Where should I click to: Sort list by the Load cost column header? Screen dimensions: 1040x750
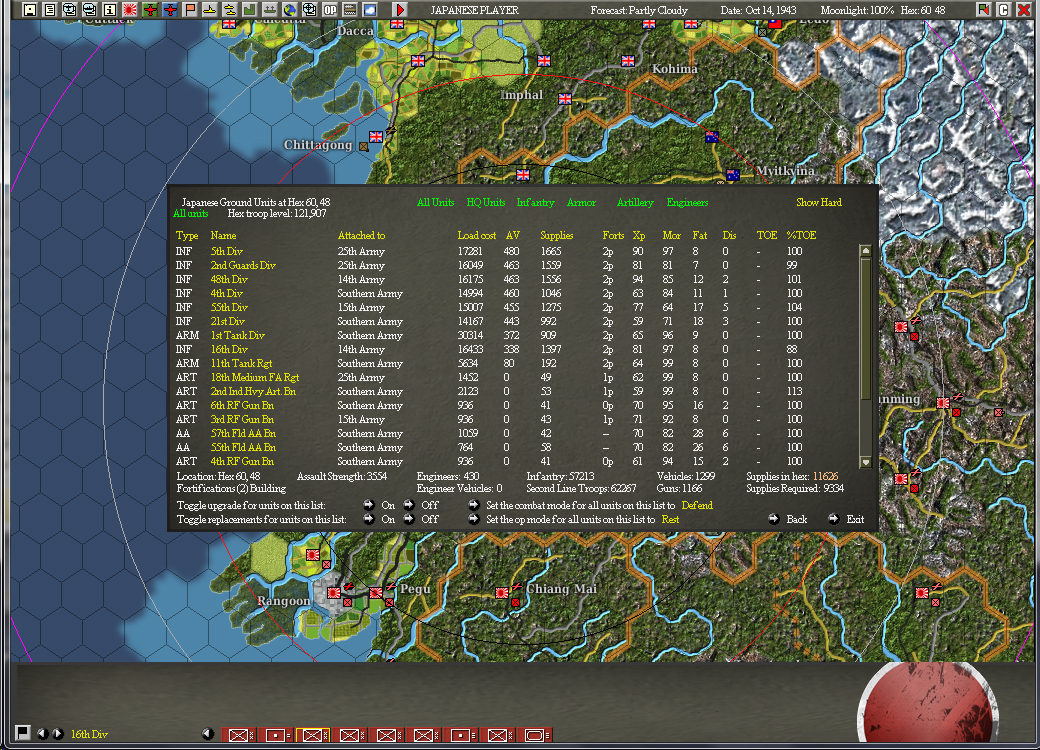[476, 235]
